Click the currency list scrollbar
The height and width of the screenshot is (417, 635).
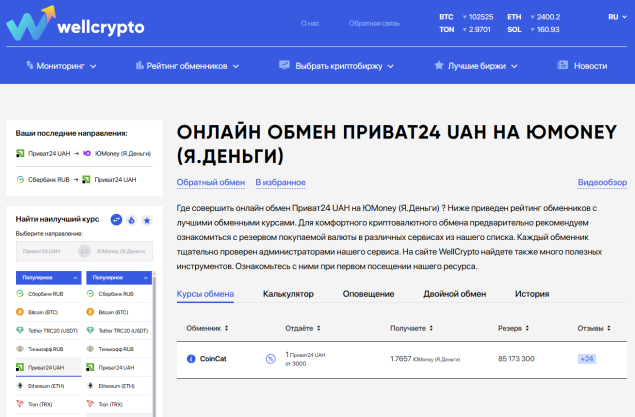point(154,344)
